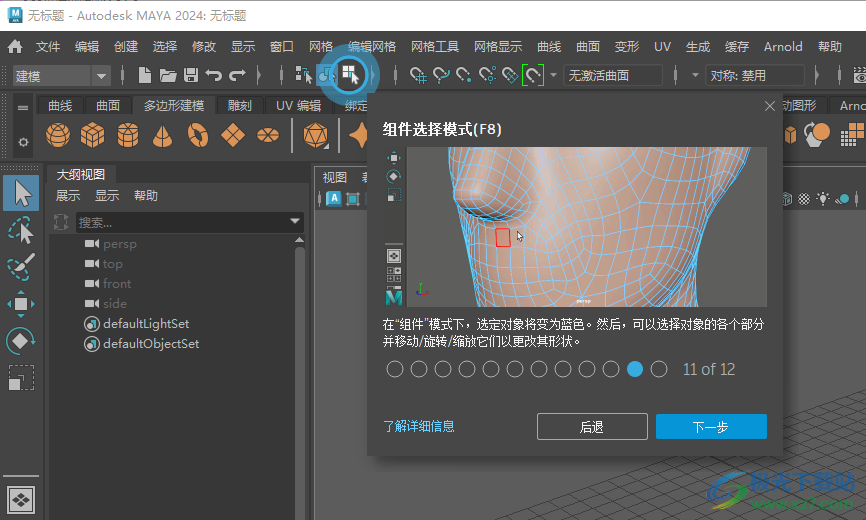Image resolution: width=866 pixels, height=520 pixels.
Task: Pick the Select tool arrow in toolbox
Action: pos(21,193)
